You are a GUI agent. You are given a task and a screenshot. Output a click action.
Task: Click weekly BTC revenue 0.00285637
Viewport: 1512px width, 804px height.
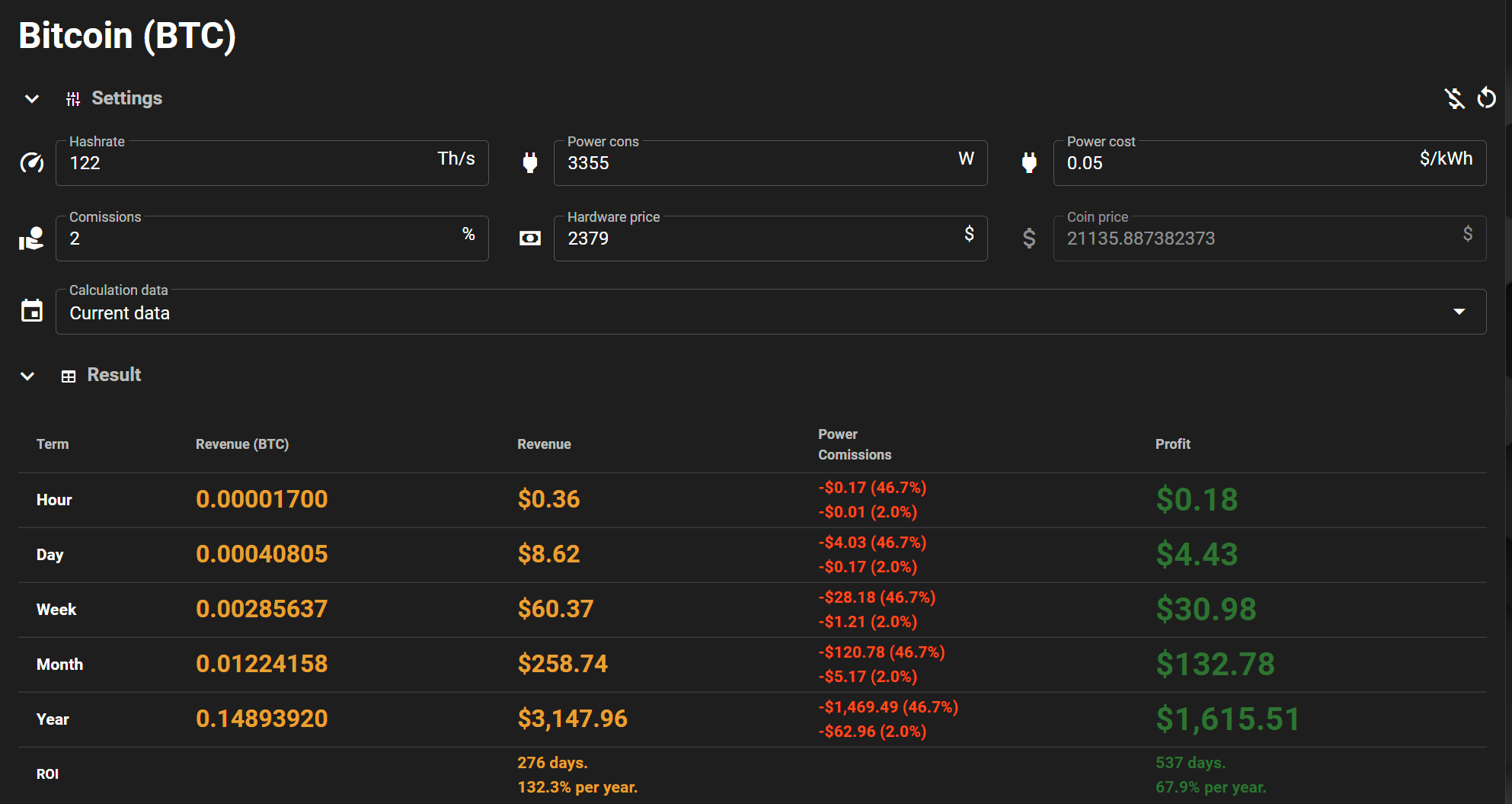pyautogui.click(x=262, y=609)
